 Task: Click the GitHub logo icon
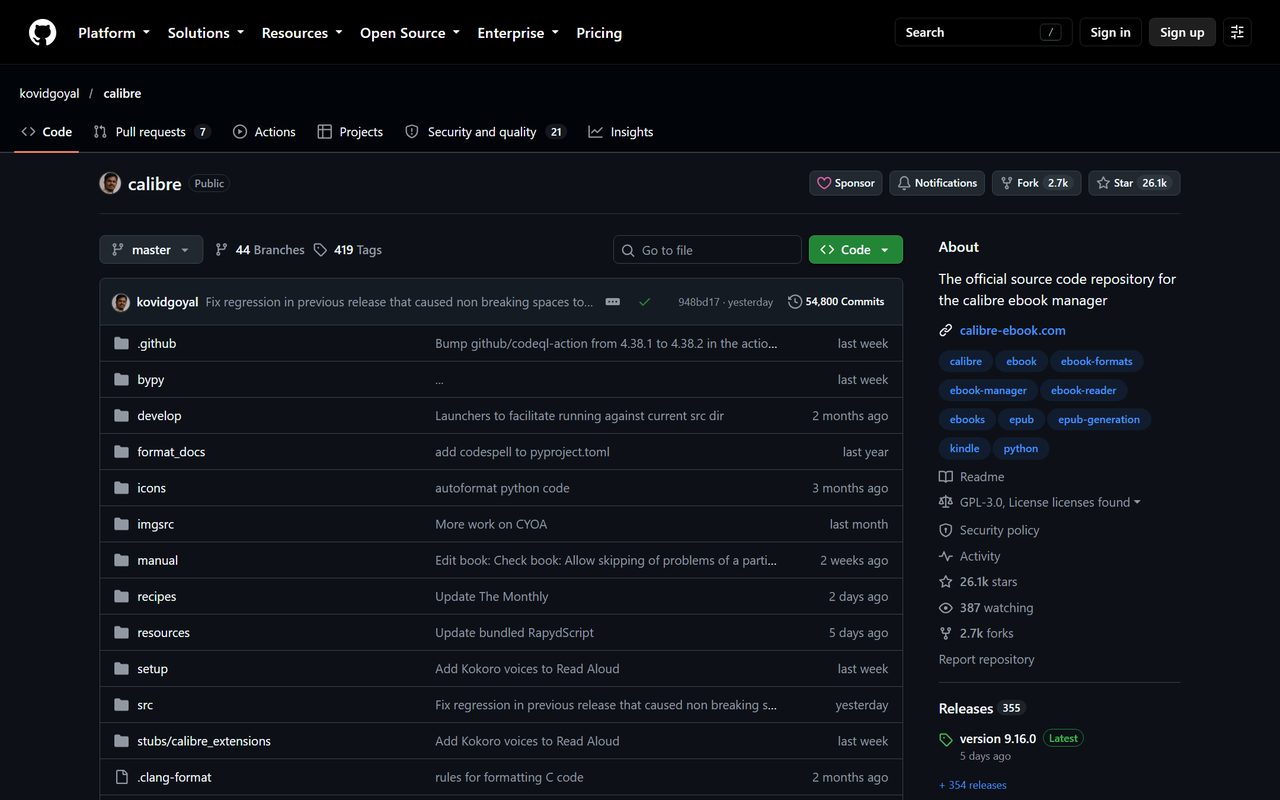pos(42,32)
